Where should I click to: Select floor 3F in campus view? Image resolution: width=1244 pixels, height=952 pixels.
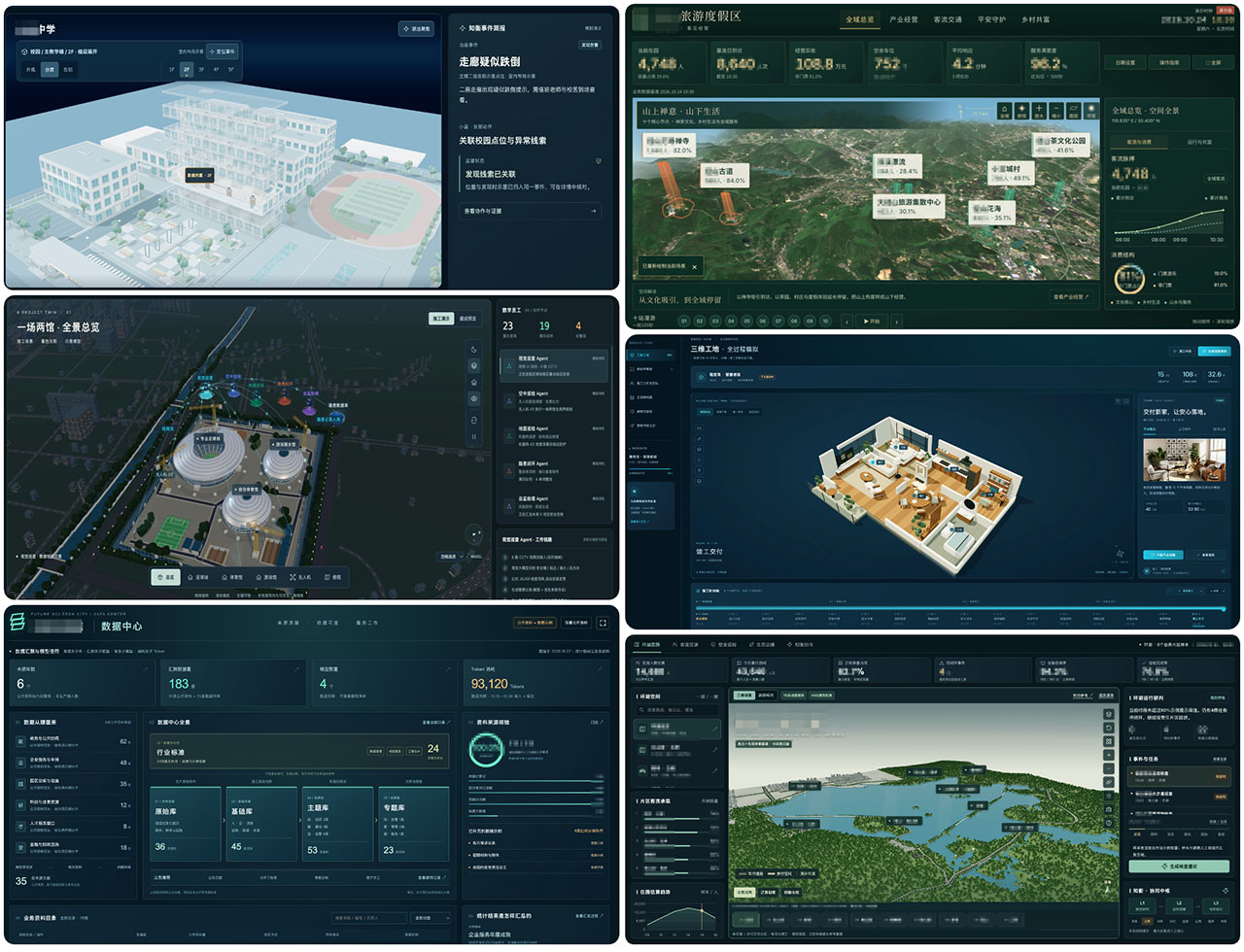[x=202, y=70]
